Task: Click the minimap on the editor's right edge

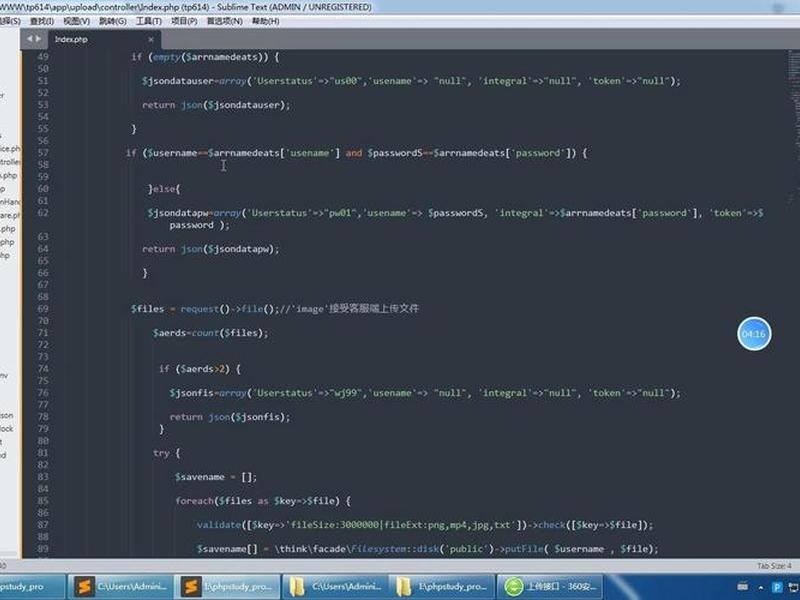Action: point(793,128)
